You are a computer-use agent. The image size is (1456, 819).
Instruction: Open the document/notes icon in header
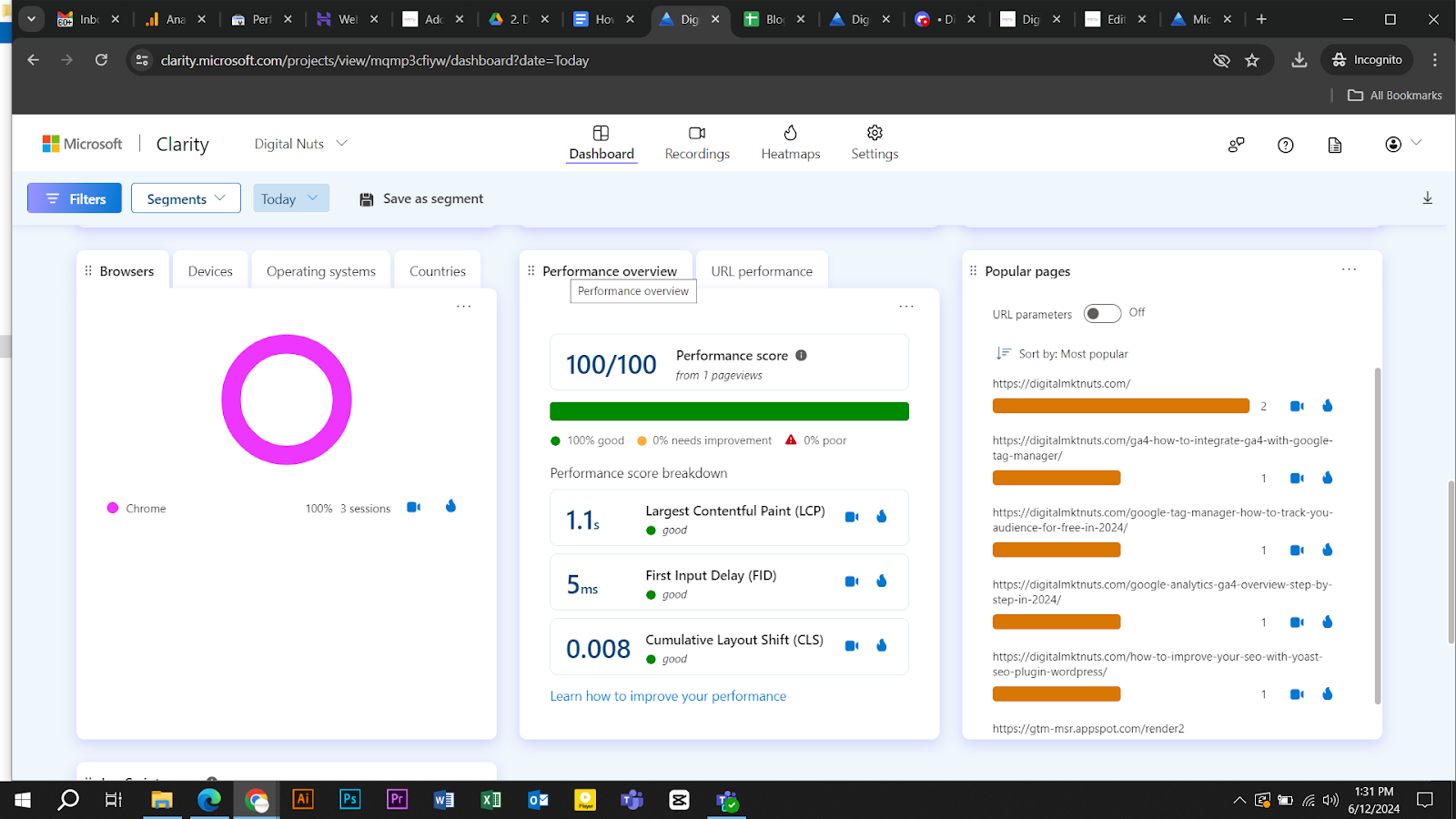coord(1334,145)
